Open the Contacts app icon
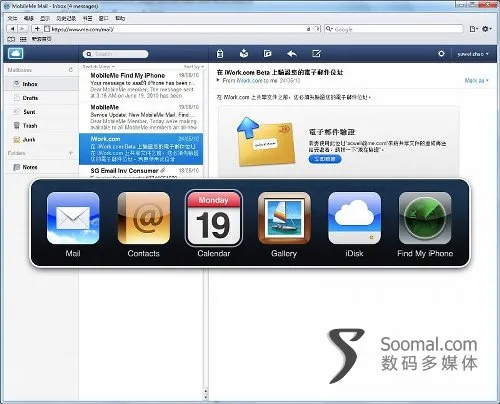 point(144,218)
